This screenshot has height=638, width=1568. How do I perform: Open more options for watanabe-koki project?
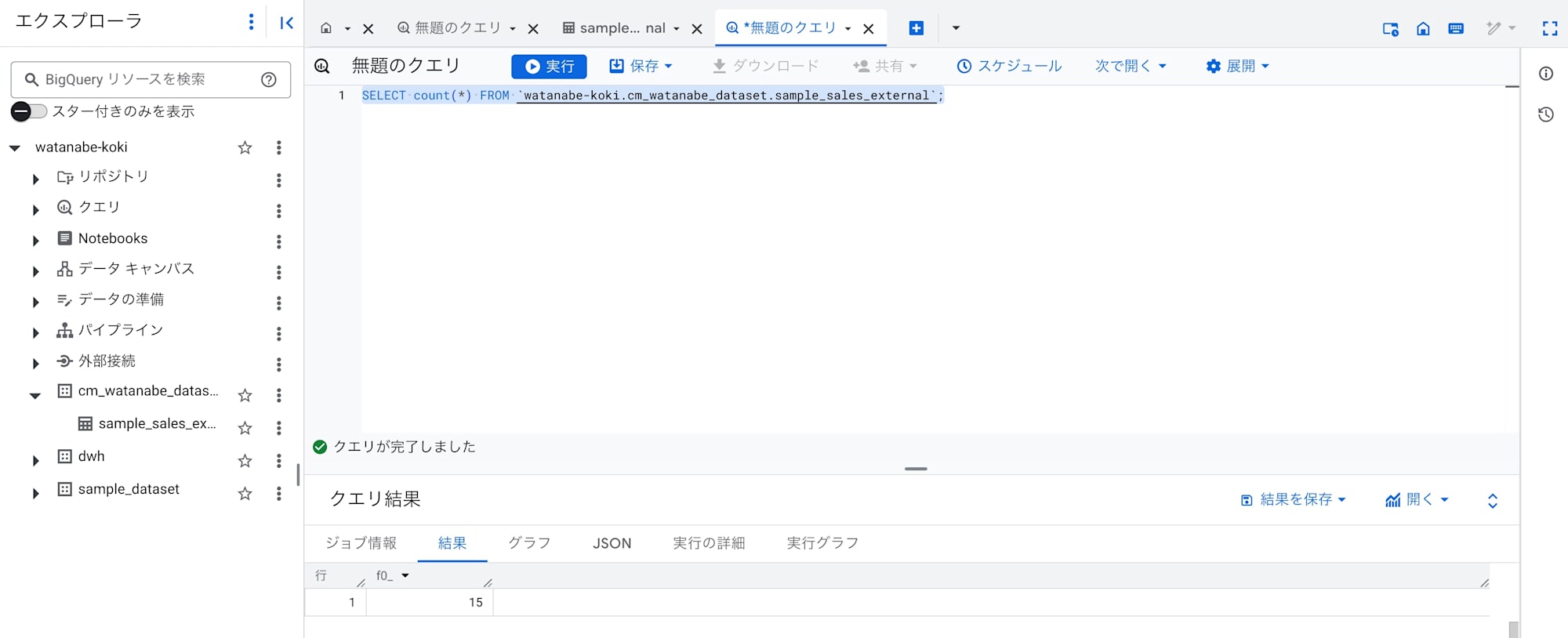point(278,147)
